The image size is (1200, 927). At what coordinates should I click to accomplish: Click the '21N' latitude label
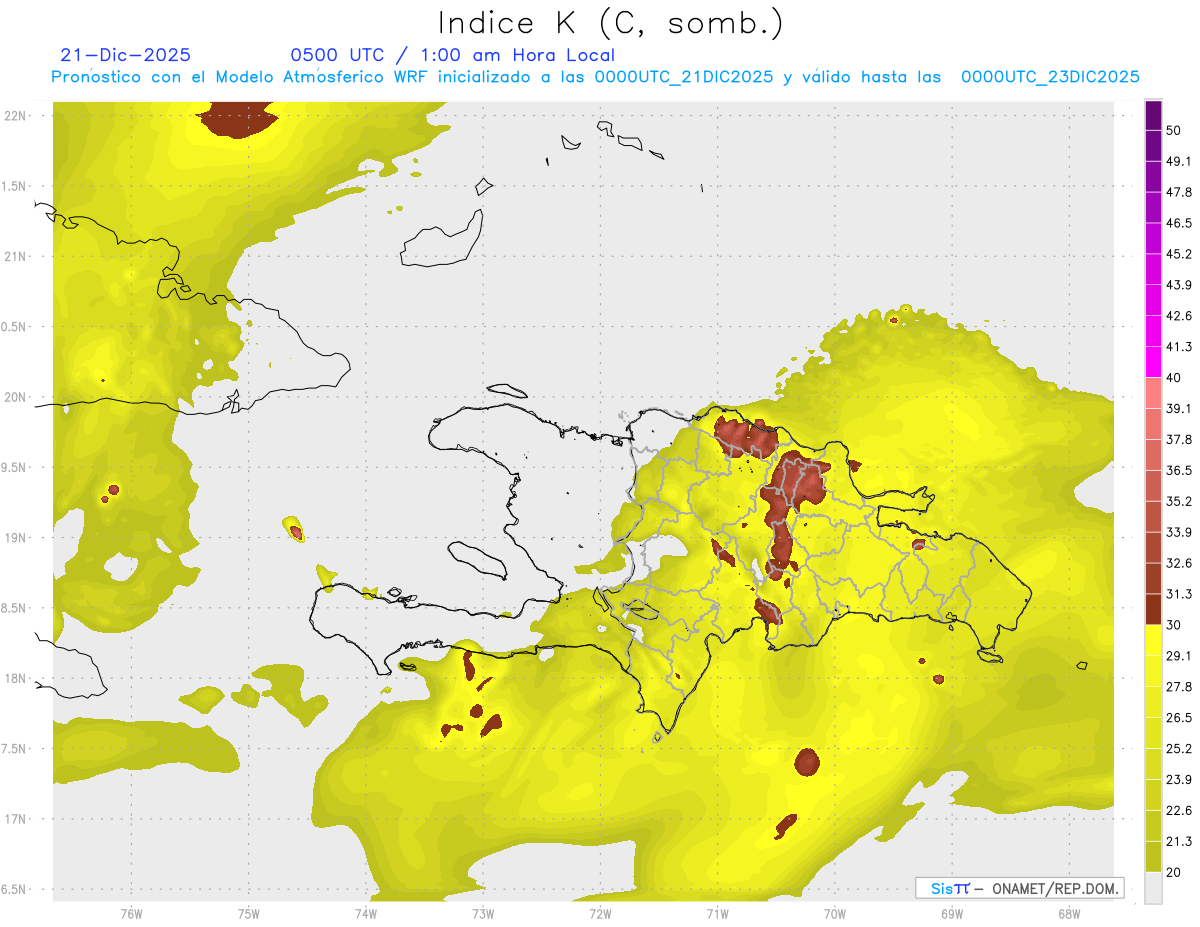tap(14, 257)
